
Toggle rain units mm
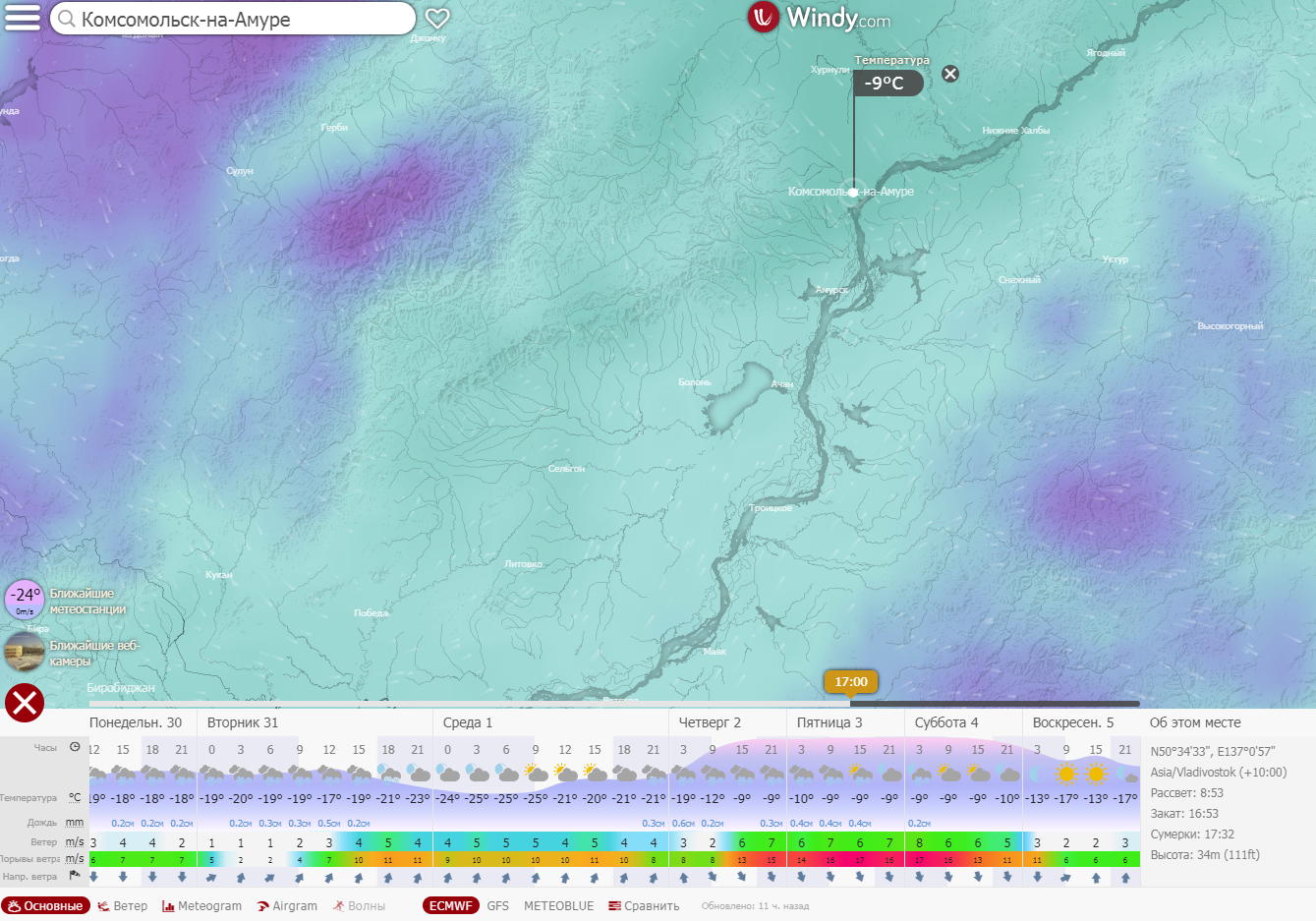75,822
